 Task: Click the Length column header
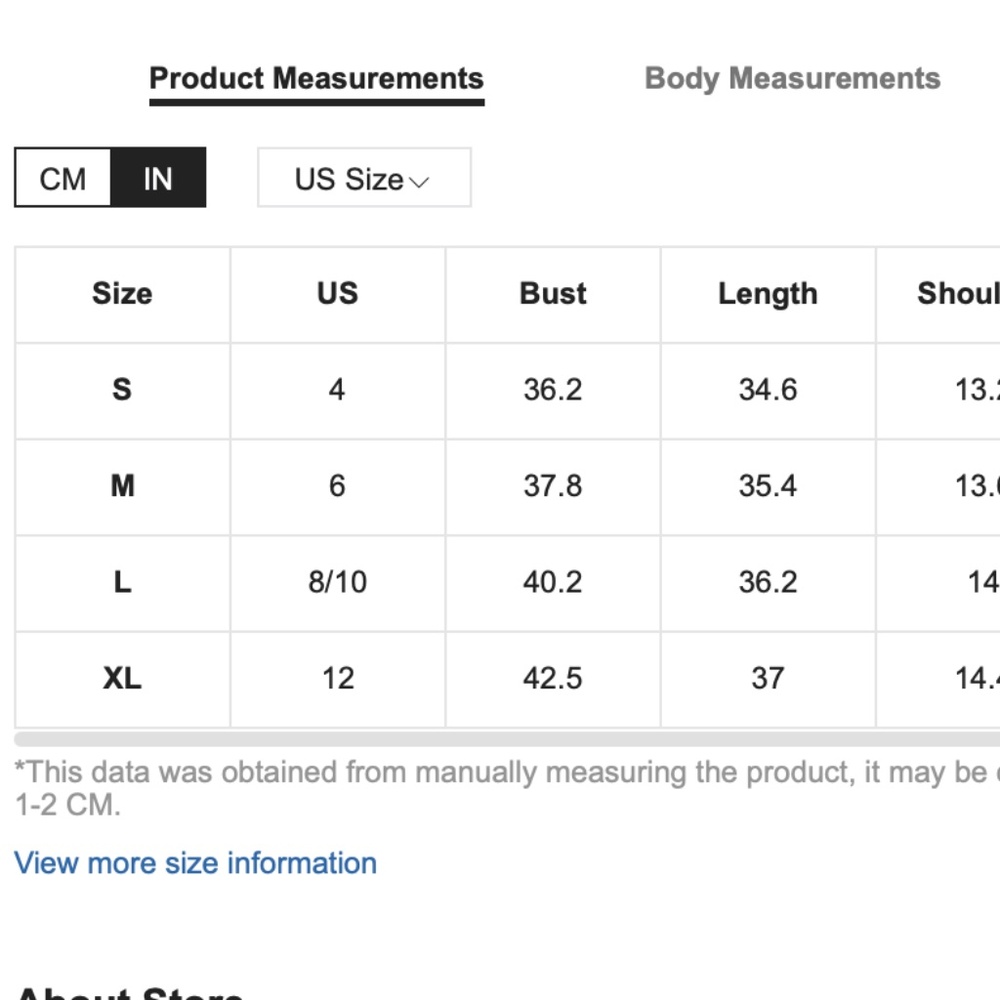[x=768, y=294]
